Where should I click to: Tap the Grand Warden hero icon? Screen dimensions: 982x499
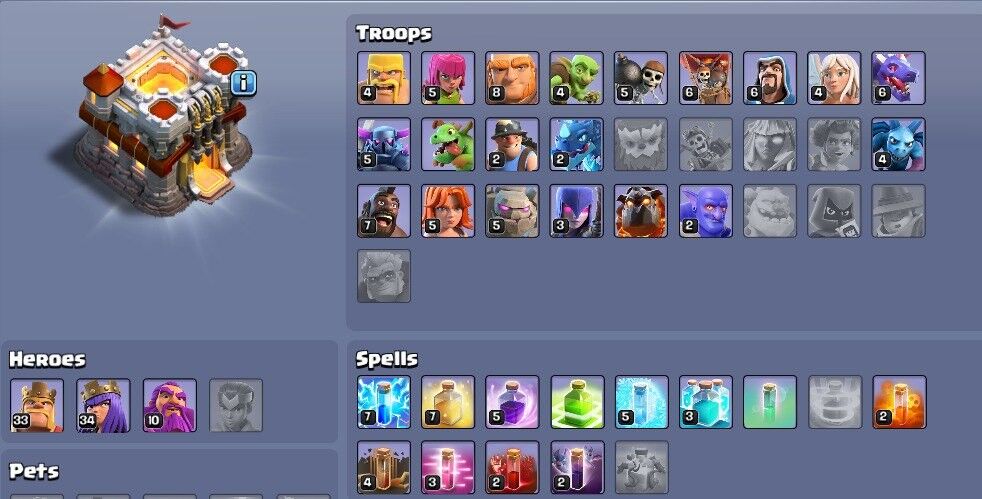click(170, 405)
